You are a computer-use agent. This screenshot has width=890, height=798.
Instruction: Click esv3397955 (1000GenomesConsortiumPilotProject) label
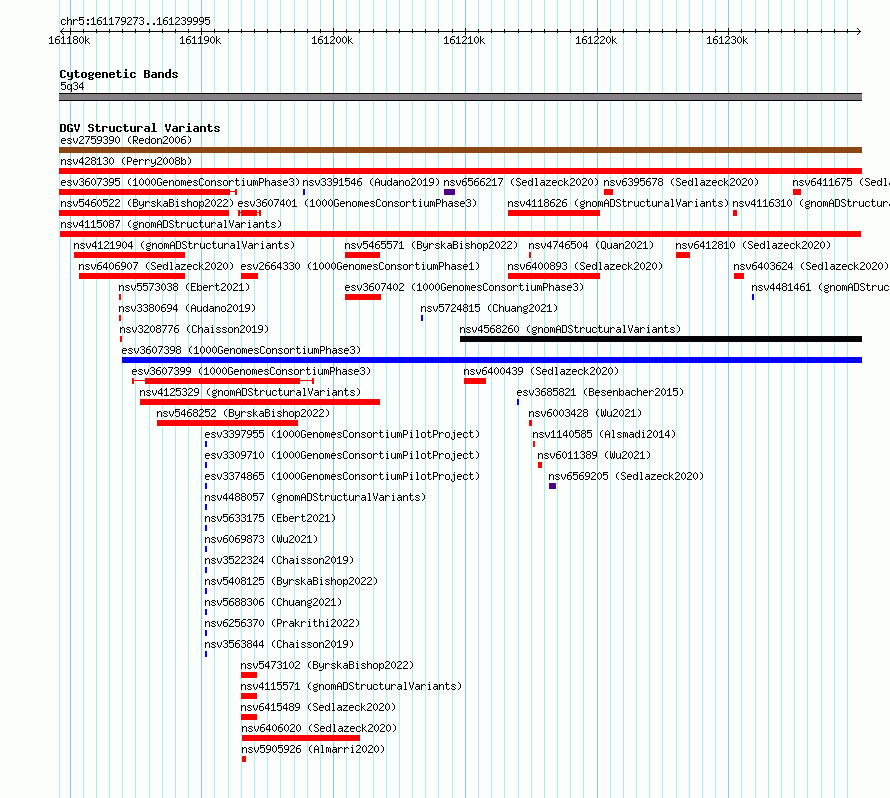(342, 434)
